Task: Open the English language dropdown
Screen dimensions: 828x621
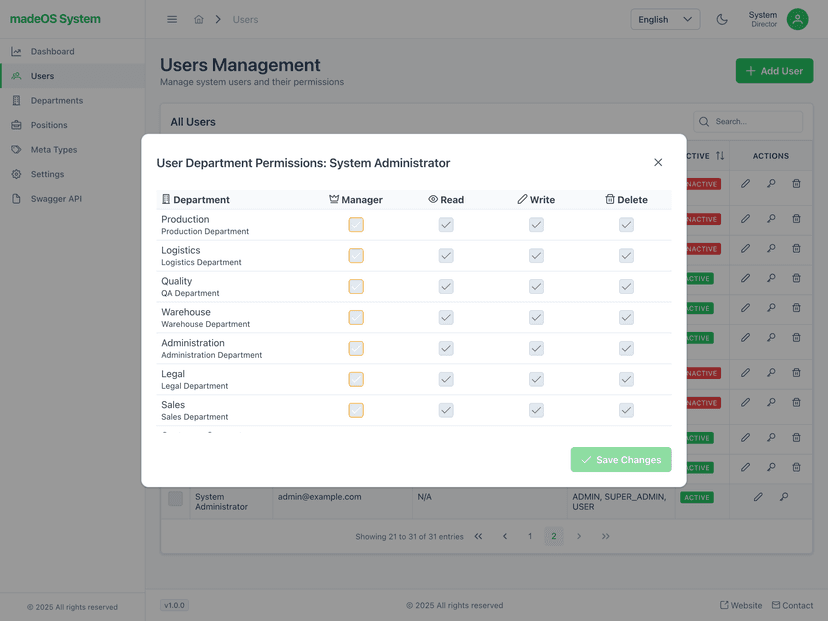Action: [665, 20]
